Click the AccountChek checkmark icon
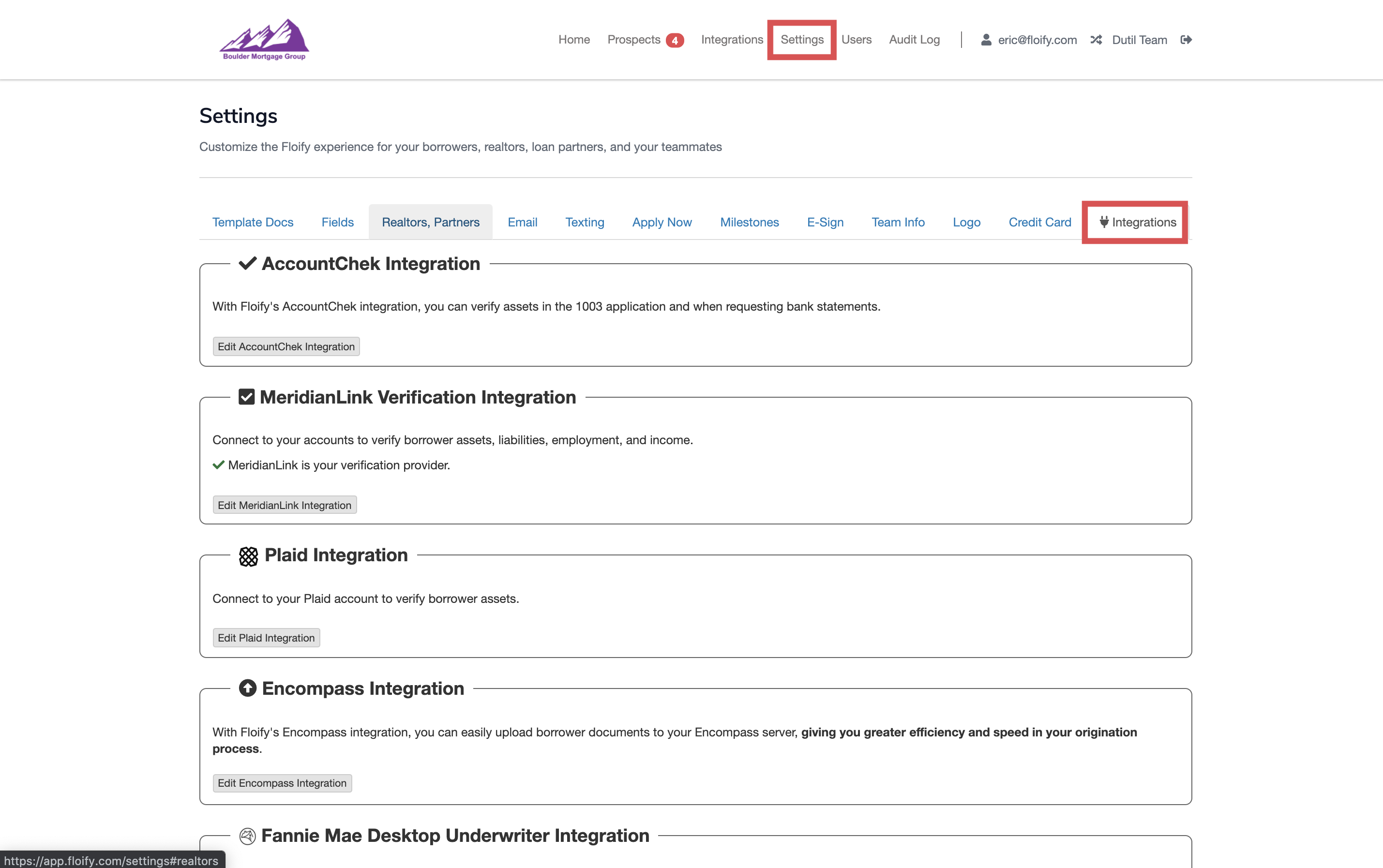This screenshot has width=1383, height=868. [x=247, y=264]
